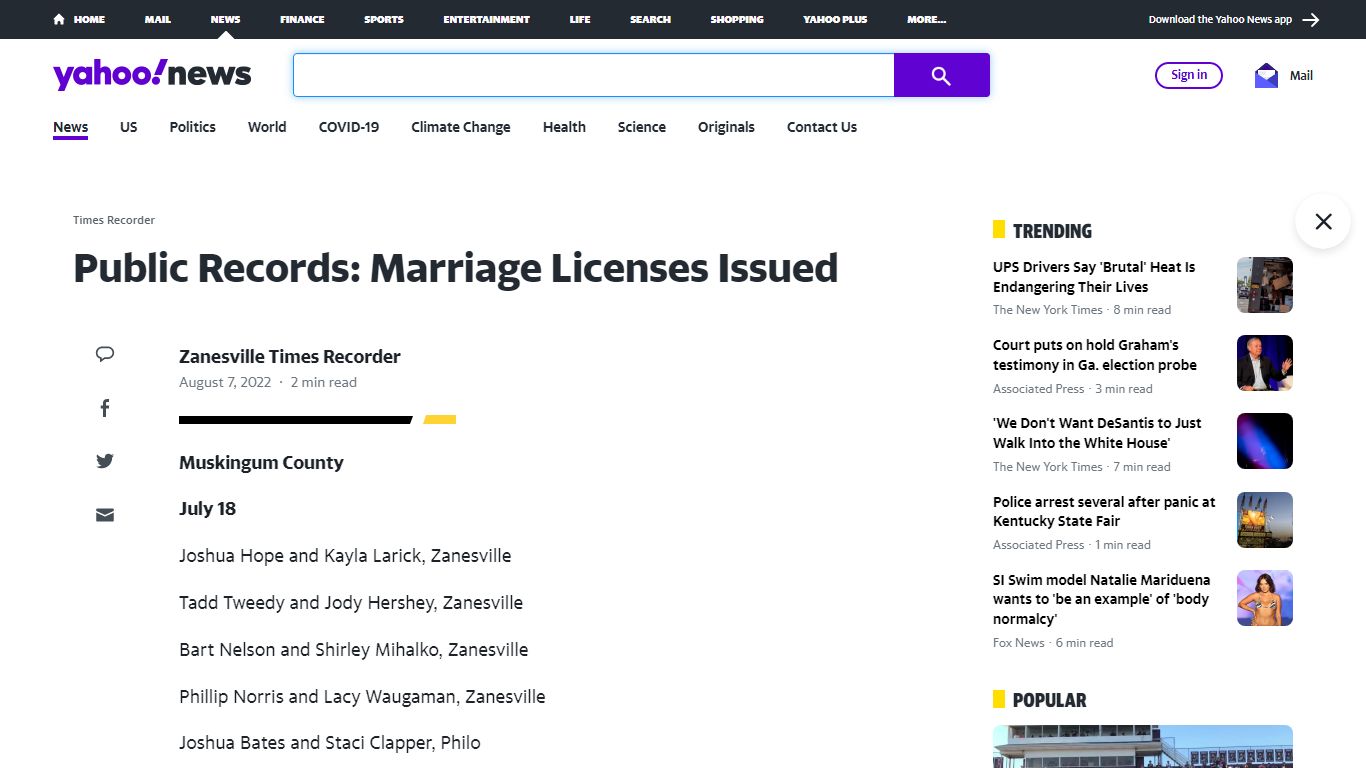This screenshot has height=768, width=1366.
Task: Click the Zanesville Times Recorder author name
Action: click(290, 357)
